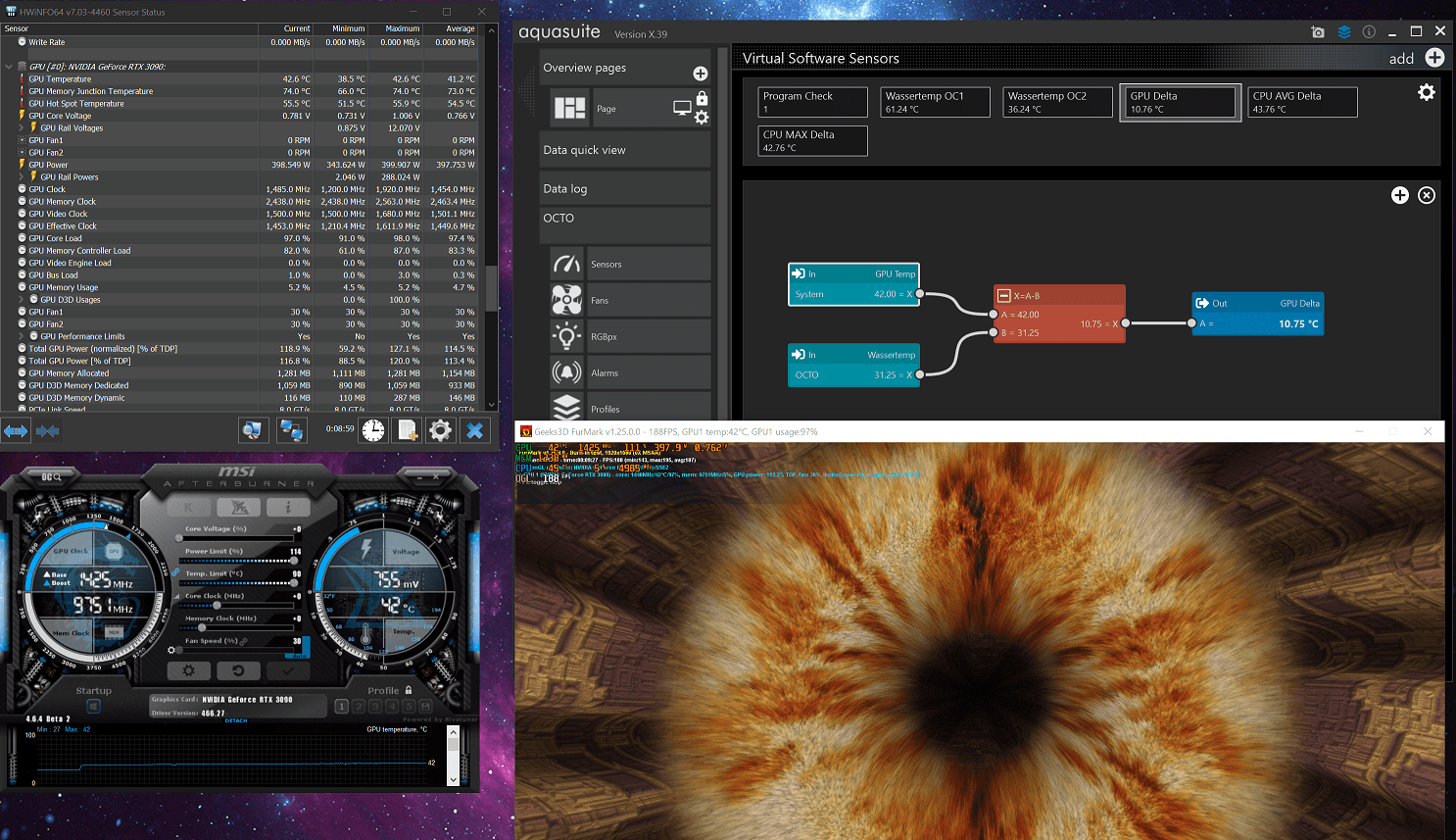
Task: Add new virtual sensor with plus icon
Action: tap(1434, 58)
